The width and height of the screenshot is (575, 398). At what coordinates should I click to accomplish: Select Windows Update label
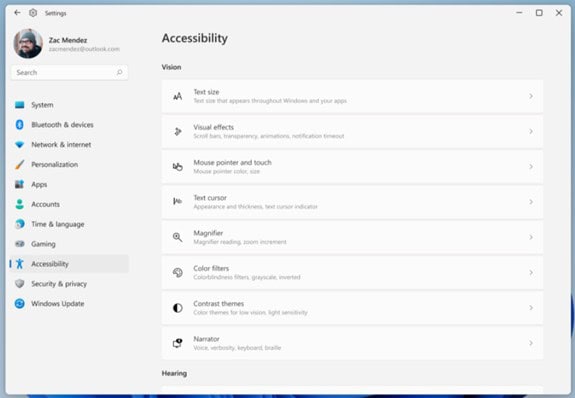tap(58, 304)
